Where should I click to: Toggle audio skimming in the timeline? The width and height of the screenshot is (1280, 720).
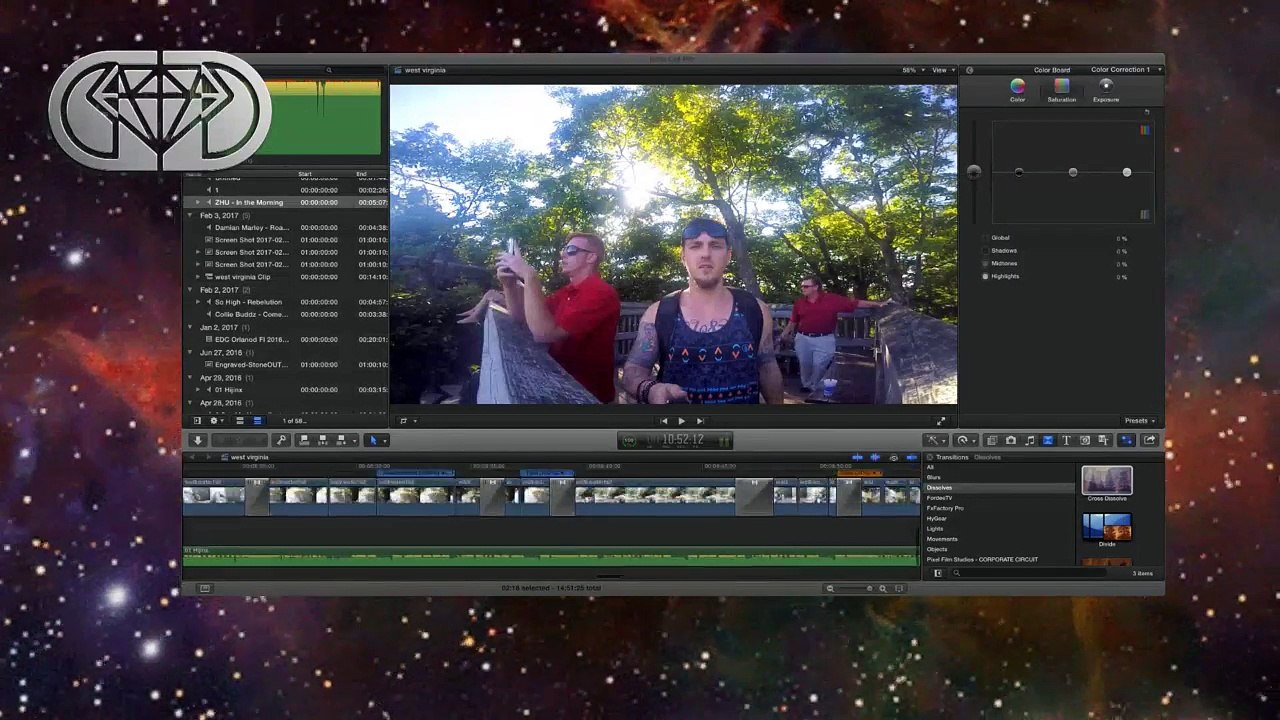click(875, 457)
